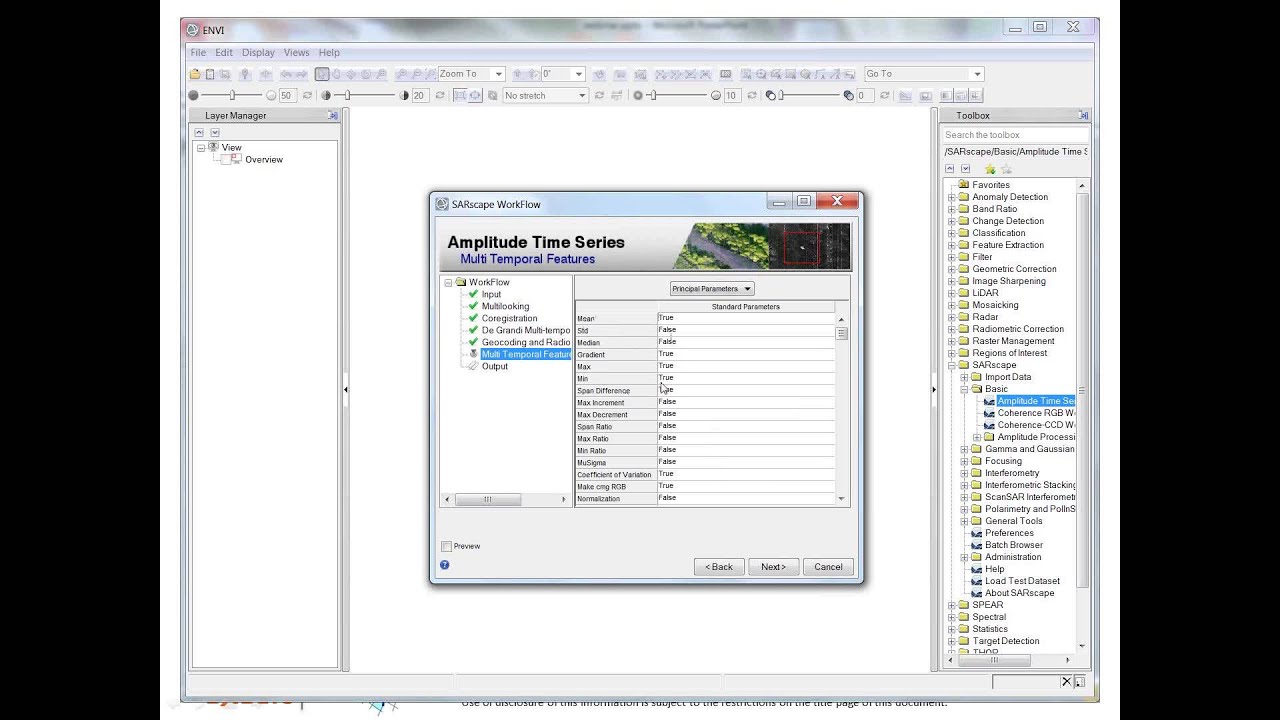Detach Toolbox panel using pin icon
Viewport: 1280px width, 720px height.
(x=1083, y=116)
